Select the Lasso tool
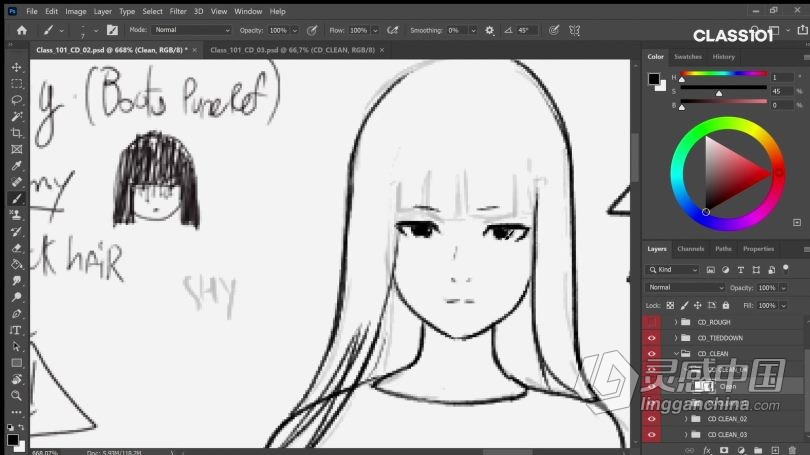The image size is (810, 455). click(x=17, y=100)
